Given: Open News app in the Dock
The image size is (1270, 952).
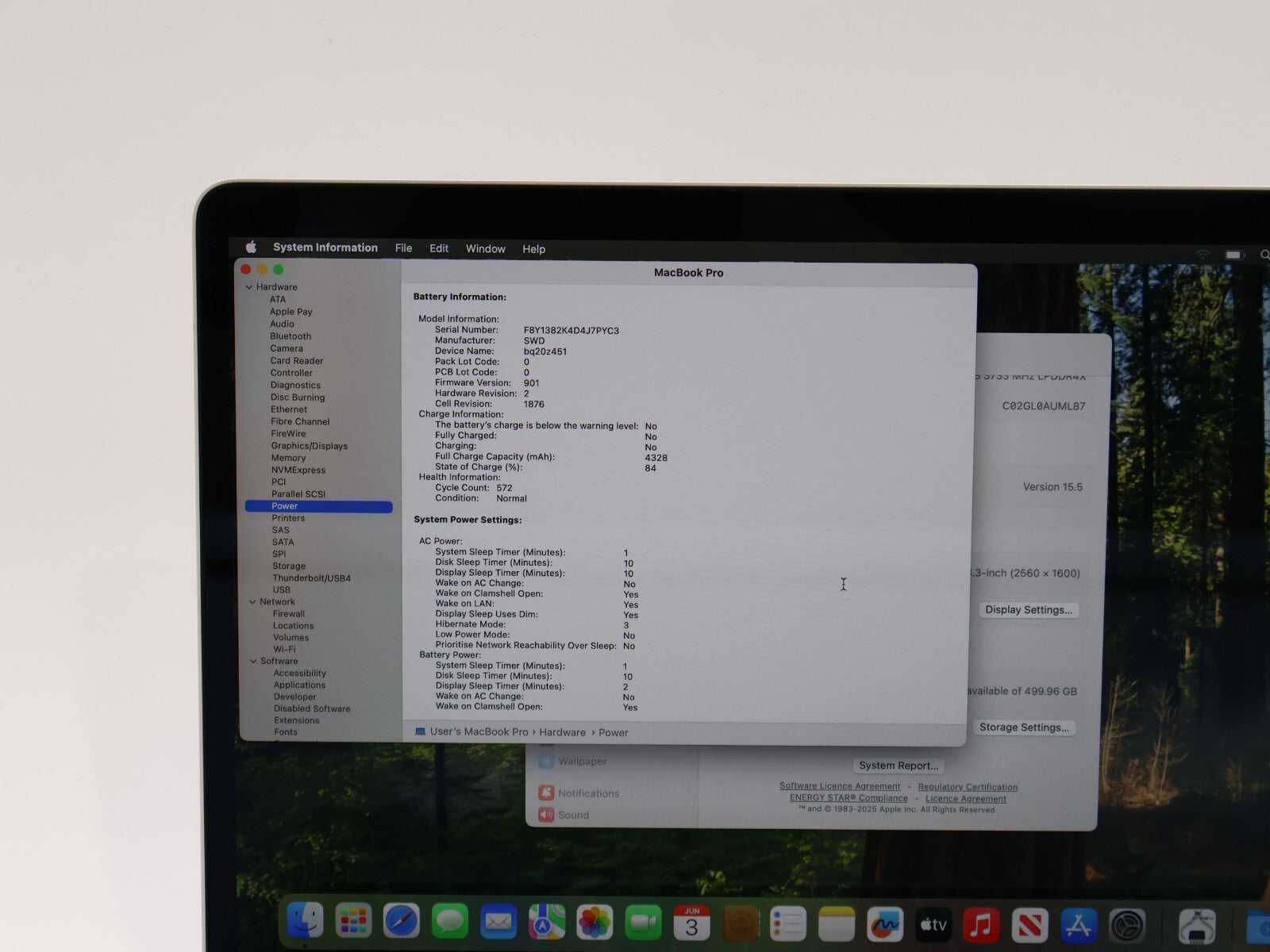Looking at the screenshot, I should pos(1029,926).
